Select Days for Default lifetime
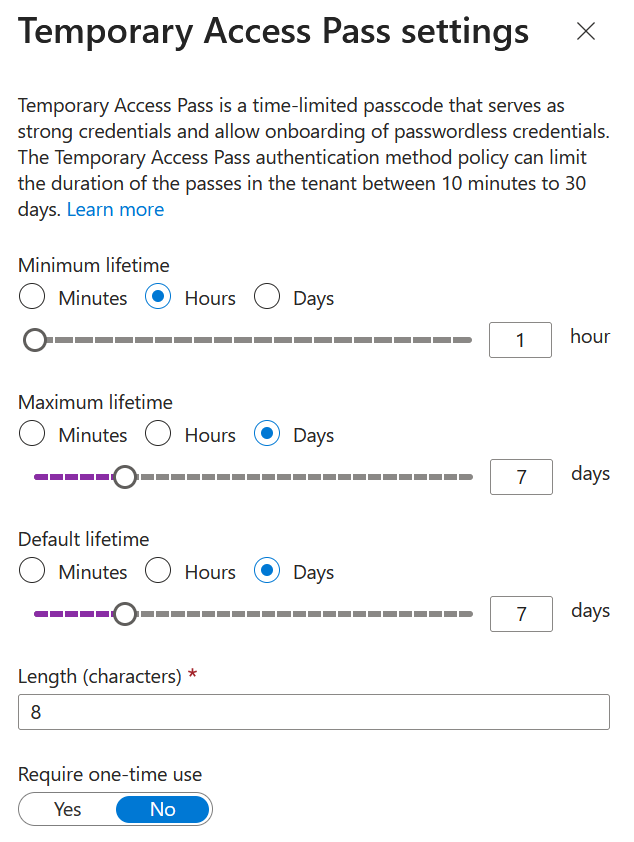 pyautogui.click(x=267, y=572)
